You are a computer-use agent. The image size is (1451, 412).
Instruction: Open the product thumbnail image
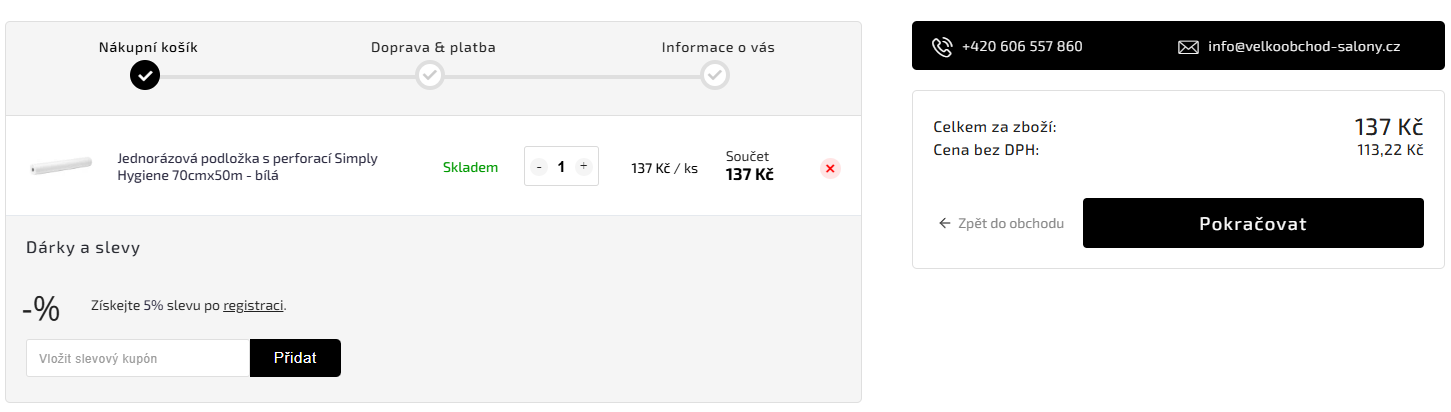pos(60,166)
